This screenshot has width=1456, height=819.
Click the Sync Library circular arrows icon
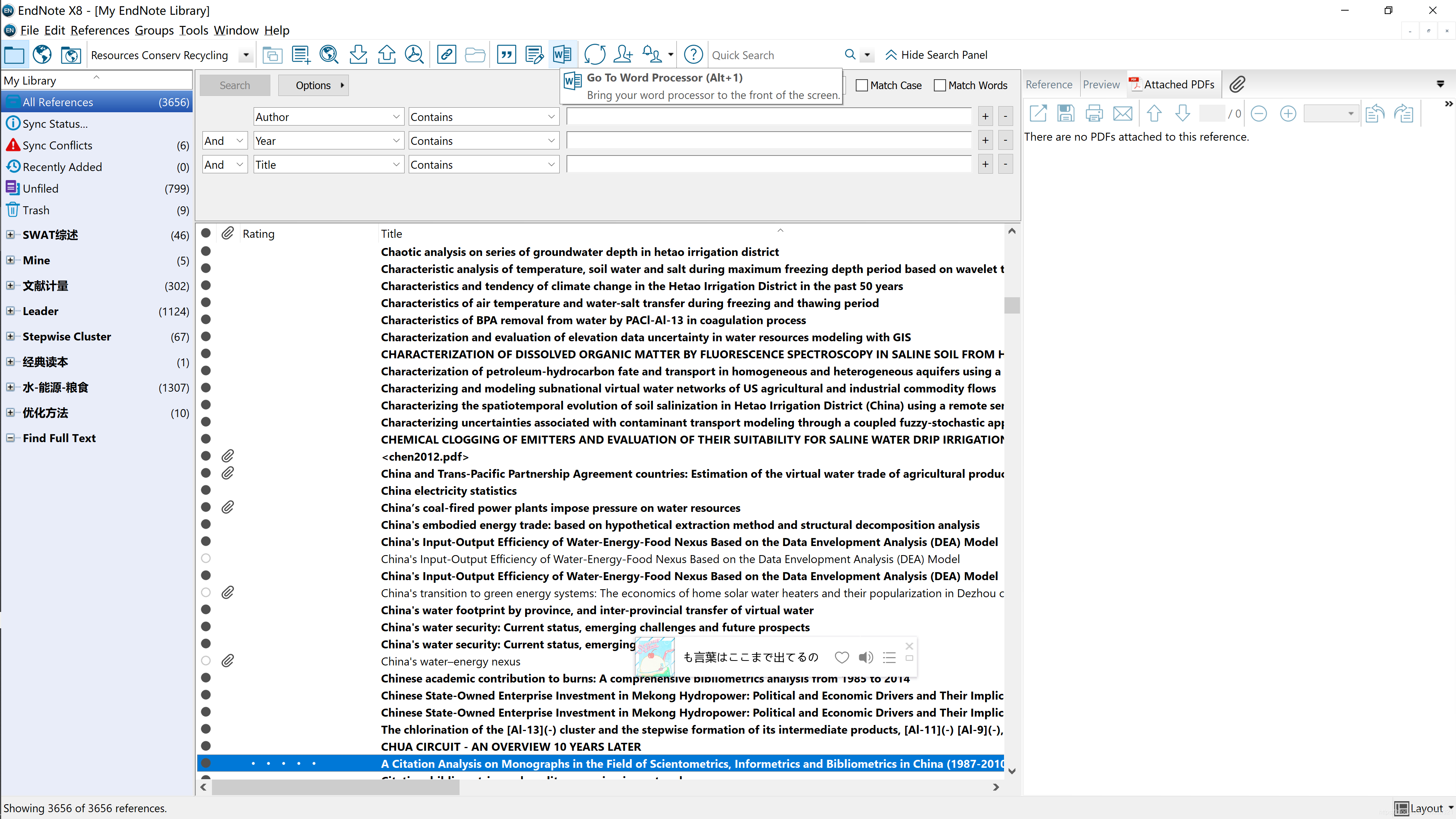(x=595, y=55)
